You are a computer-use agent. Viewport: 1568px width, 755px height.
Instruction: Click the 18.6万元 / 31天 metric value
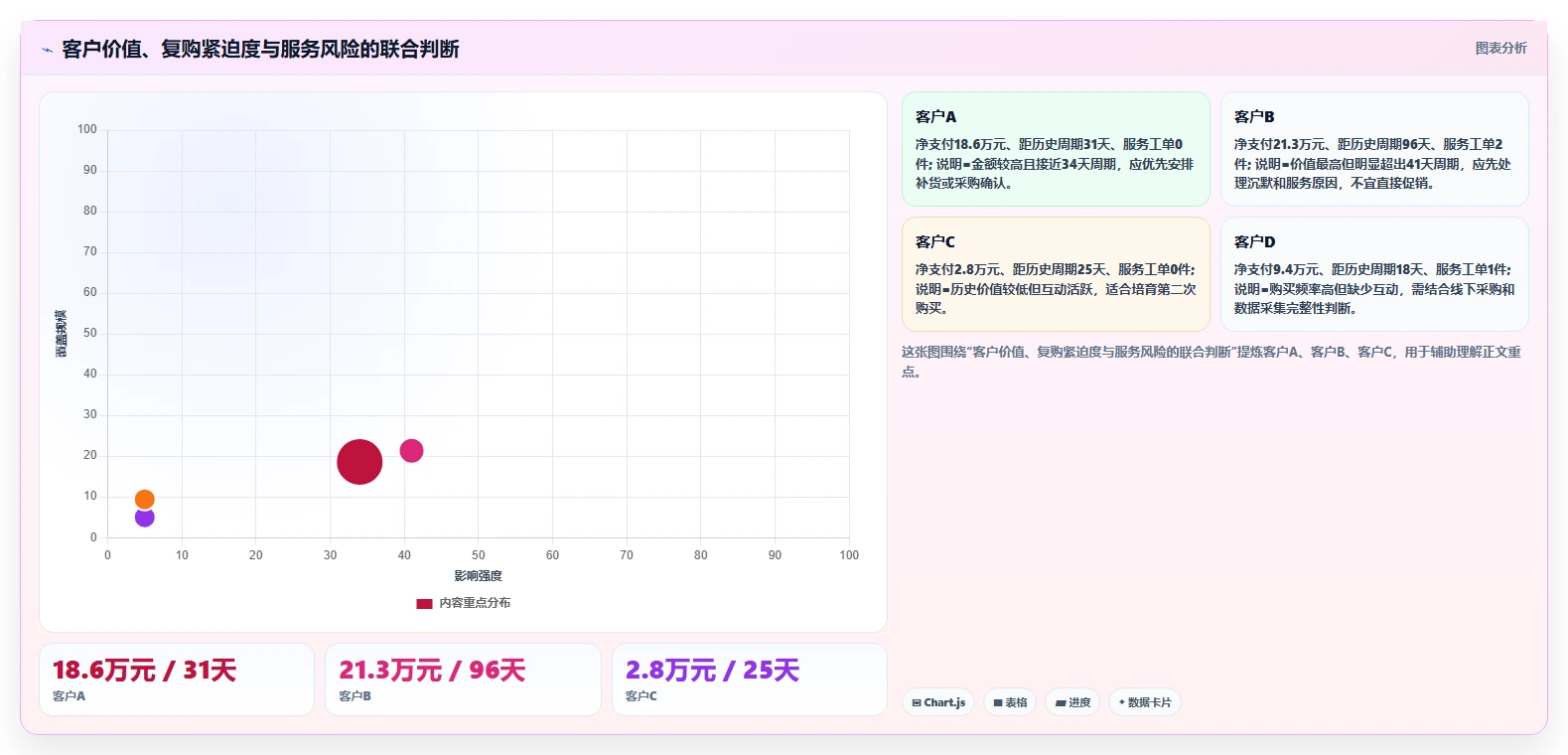144,671
